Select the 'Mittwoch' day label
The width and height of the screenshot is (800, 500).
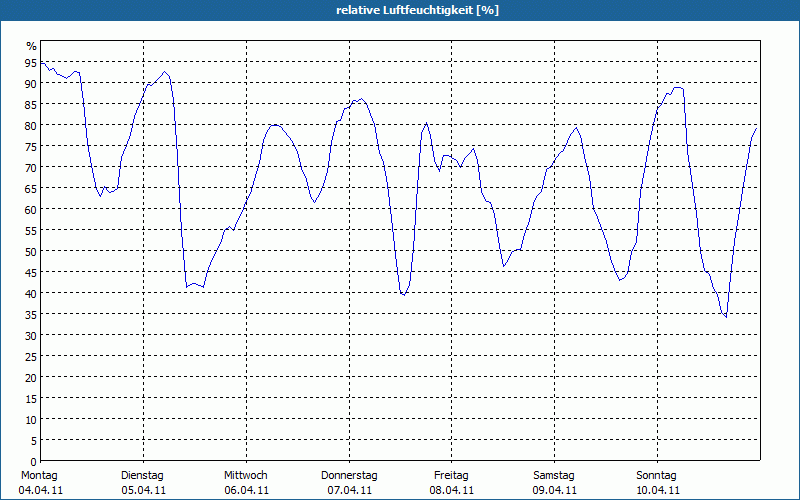point(245,475)
